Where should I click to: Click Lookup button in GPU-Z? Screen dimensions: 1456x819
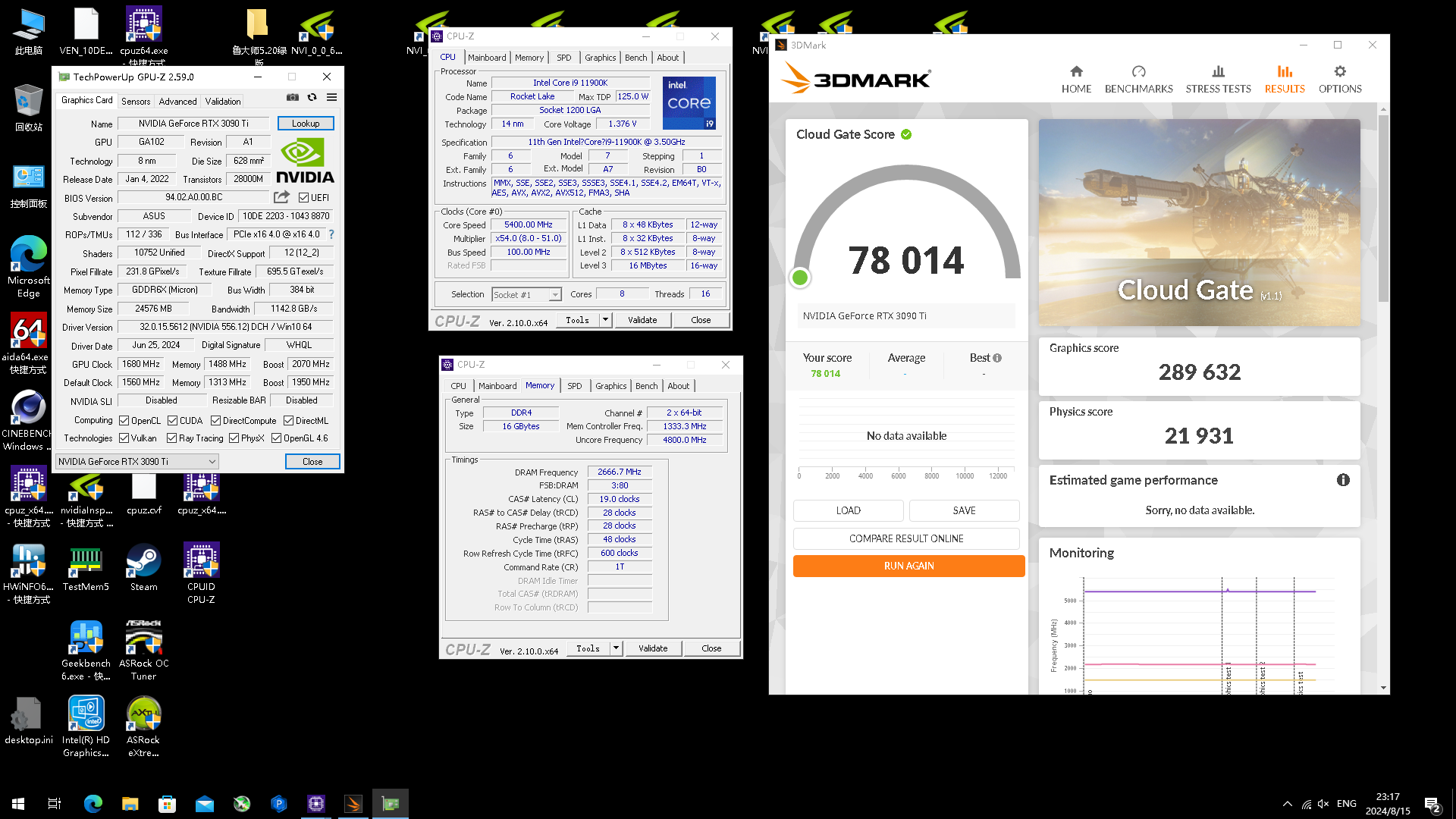(x=306, y=124)
